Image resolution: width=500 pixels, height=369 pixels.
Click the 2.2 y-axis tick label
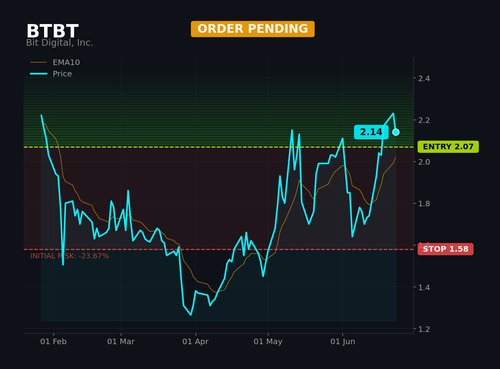[x=424, y=120]
